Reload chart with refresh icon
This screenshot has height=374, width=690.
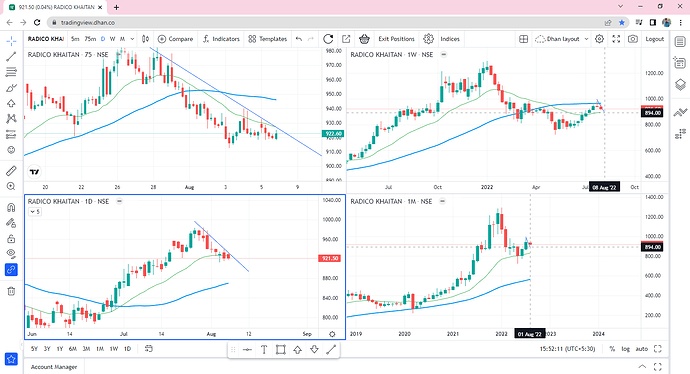tap(328, 39)
